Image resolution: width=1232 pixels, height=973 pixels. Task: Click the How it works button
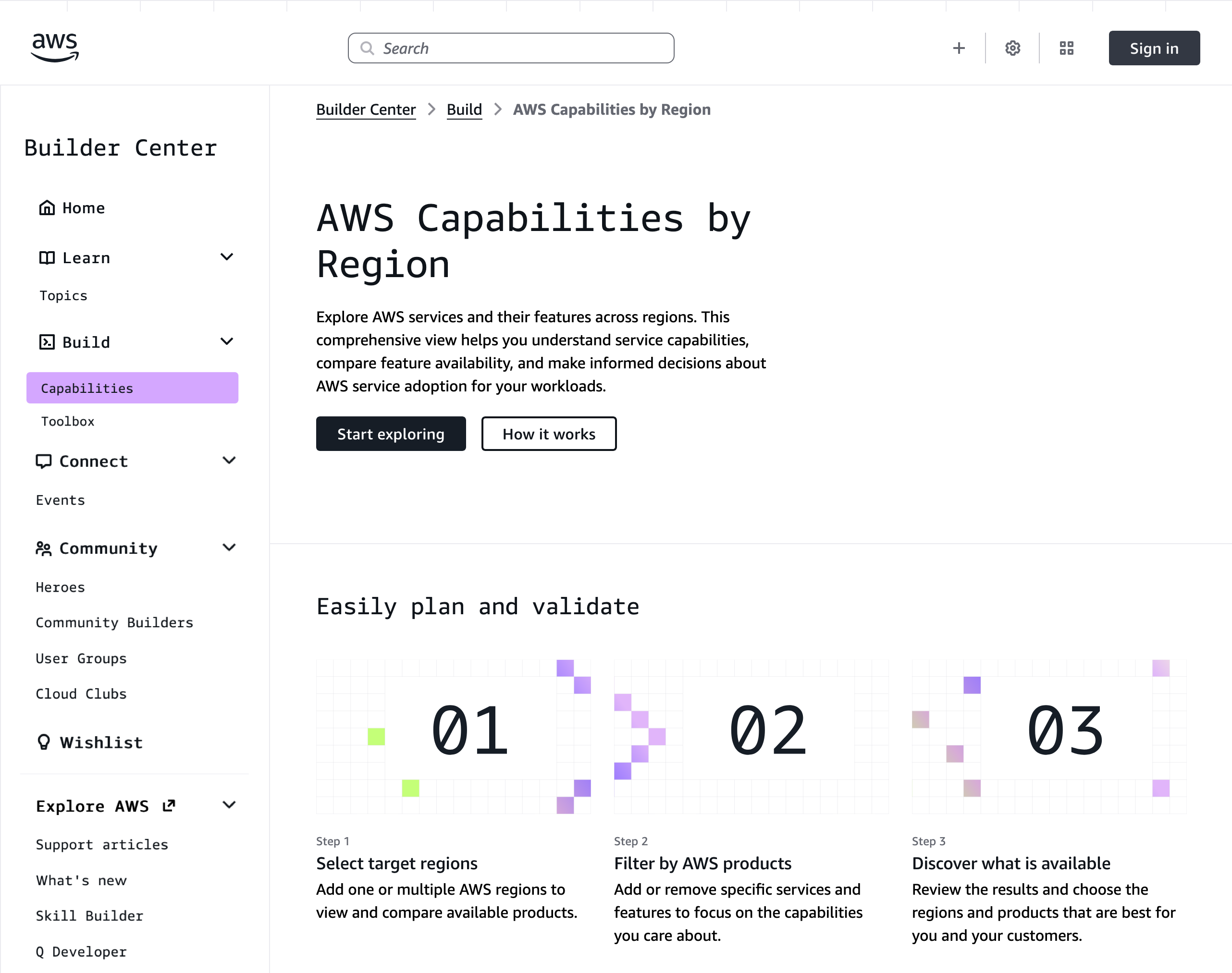coord(549,434)
